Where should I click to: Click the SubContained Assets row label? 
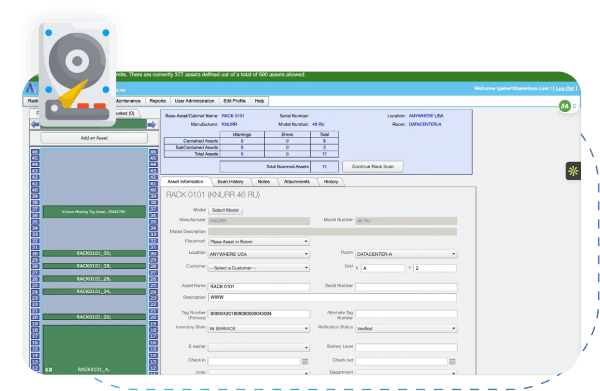click(x=197, y=148)
